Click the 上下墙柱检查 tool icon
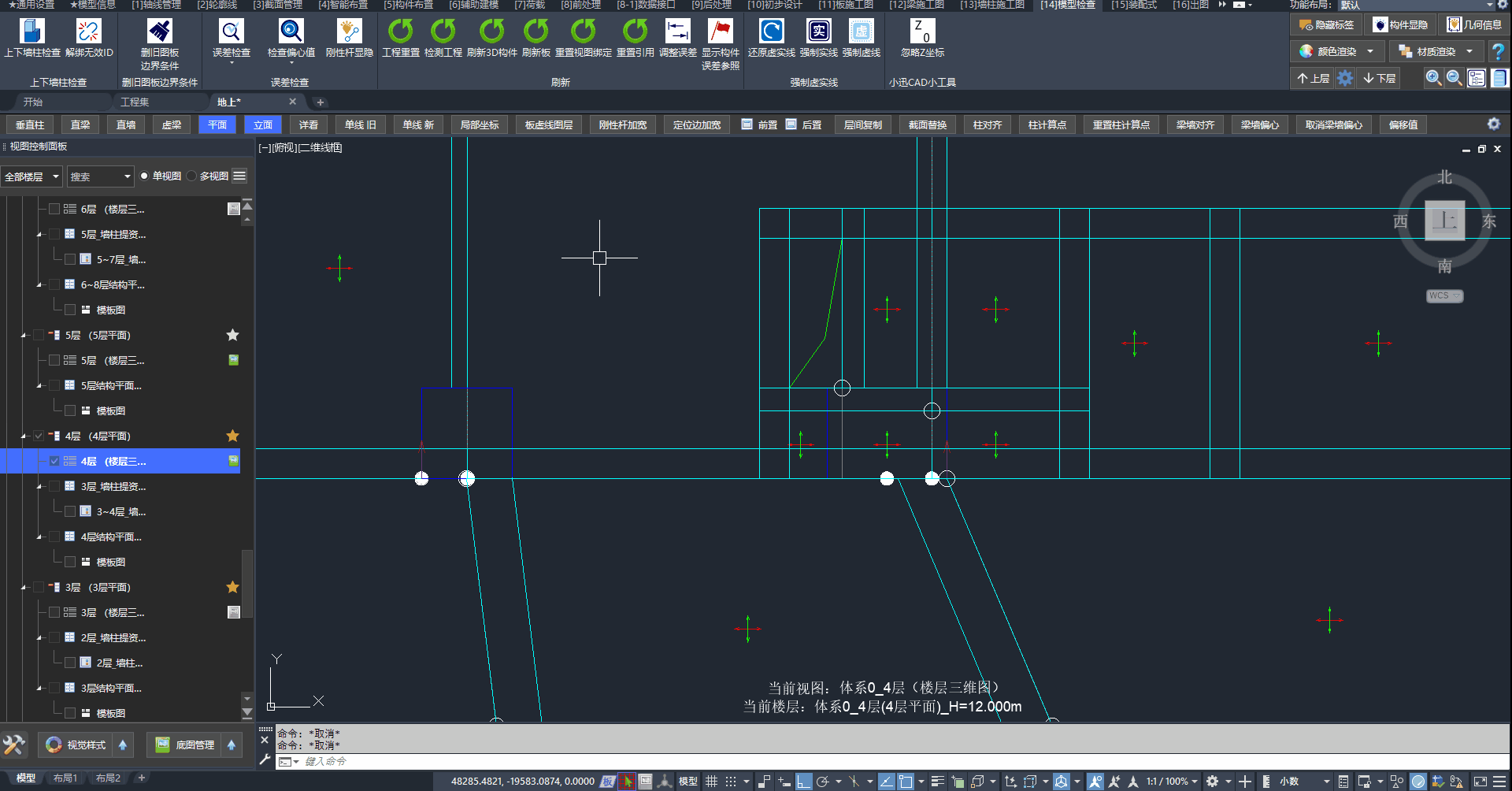Viewport: 1512px width, 791px height. (32, 32)
